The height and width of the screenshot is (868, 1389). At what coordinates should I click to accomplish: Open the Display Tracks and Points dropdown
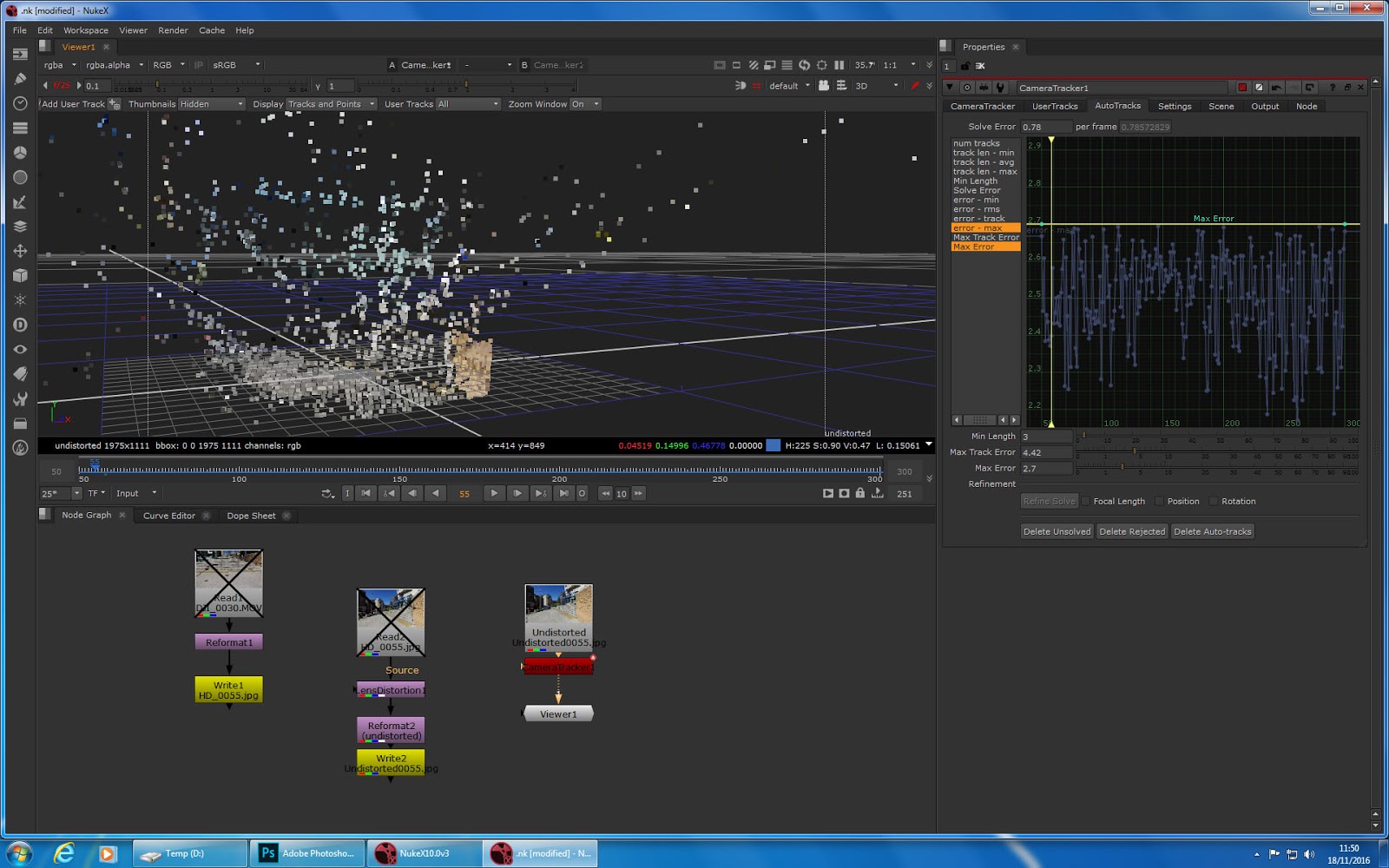(331, 104)
